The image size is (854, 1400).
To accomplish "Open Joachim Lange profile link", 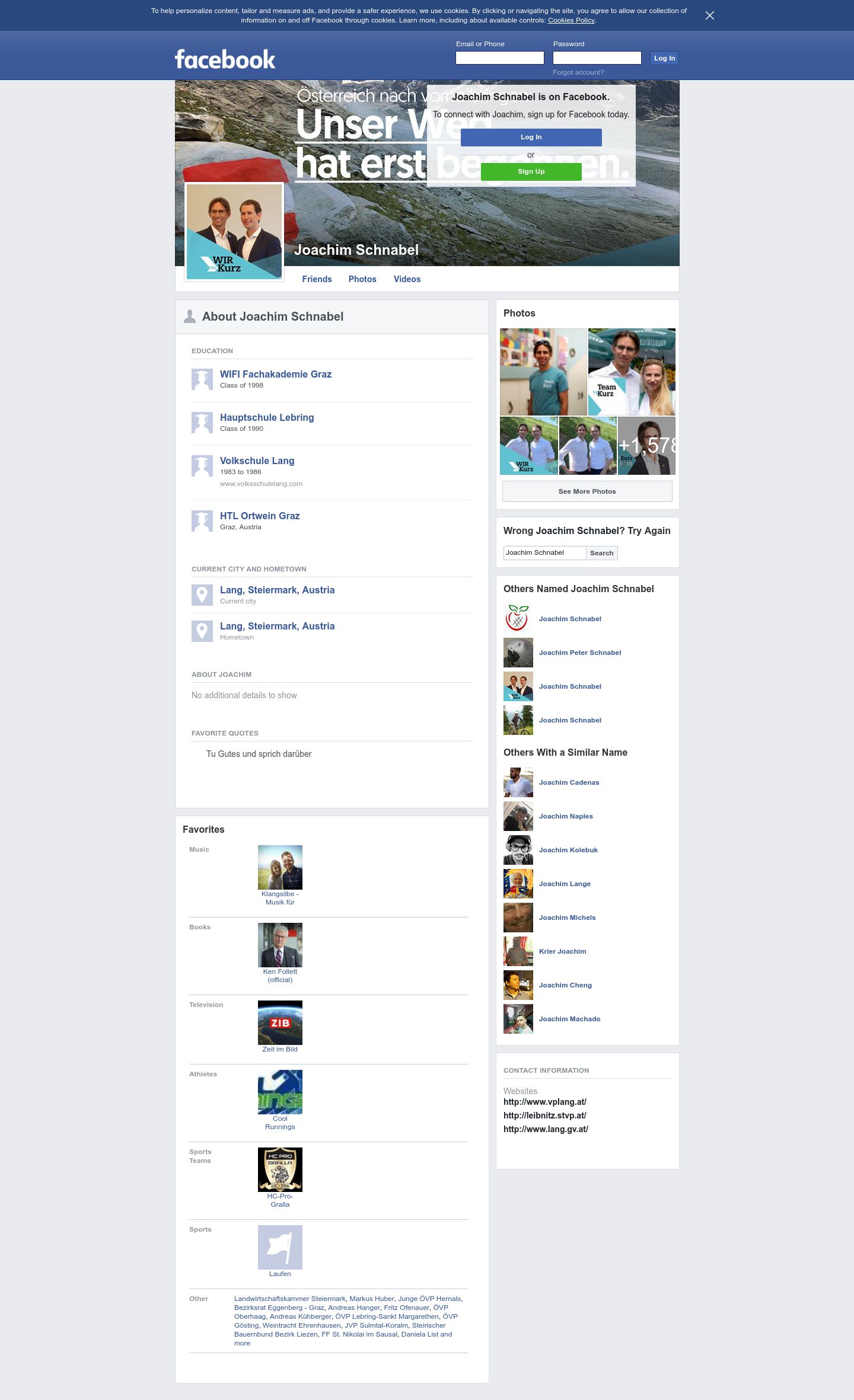I will click(x=565, y=884).
